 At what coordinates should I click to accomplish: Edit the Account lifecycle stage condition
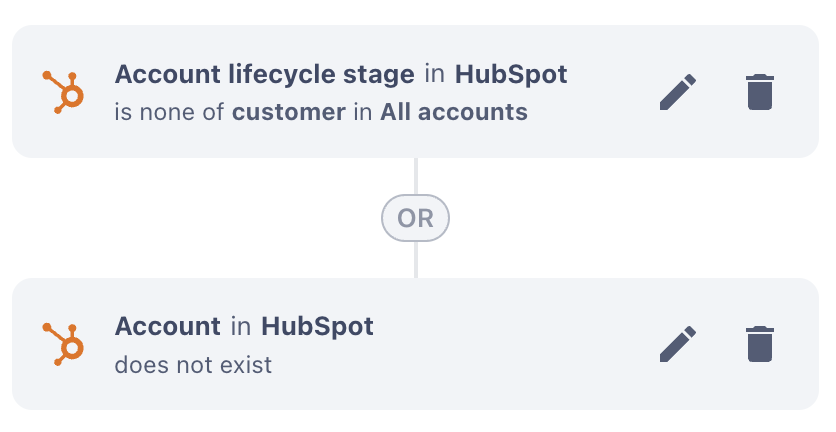pyautogui.click(x=678, y=92)
